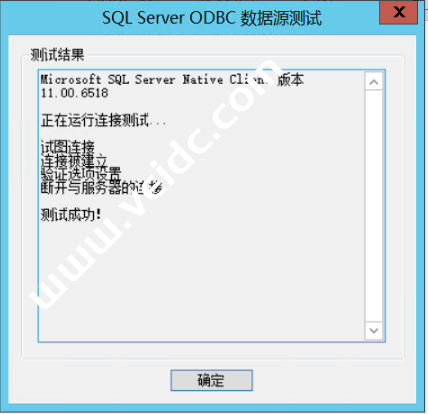The width and height of the screenshot is (428, 414).
Task: Click the 连接被建立 line in results
Action: click(74, 161)
